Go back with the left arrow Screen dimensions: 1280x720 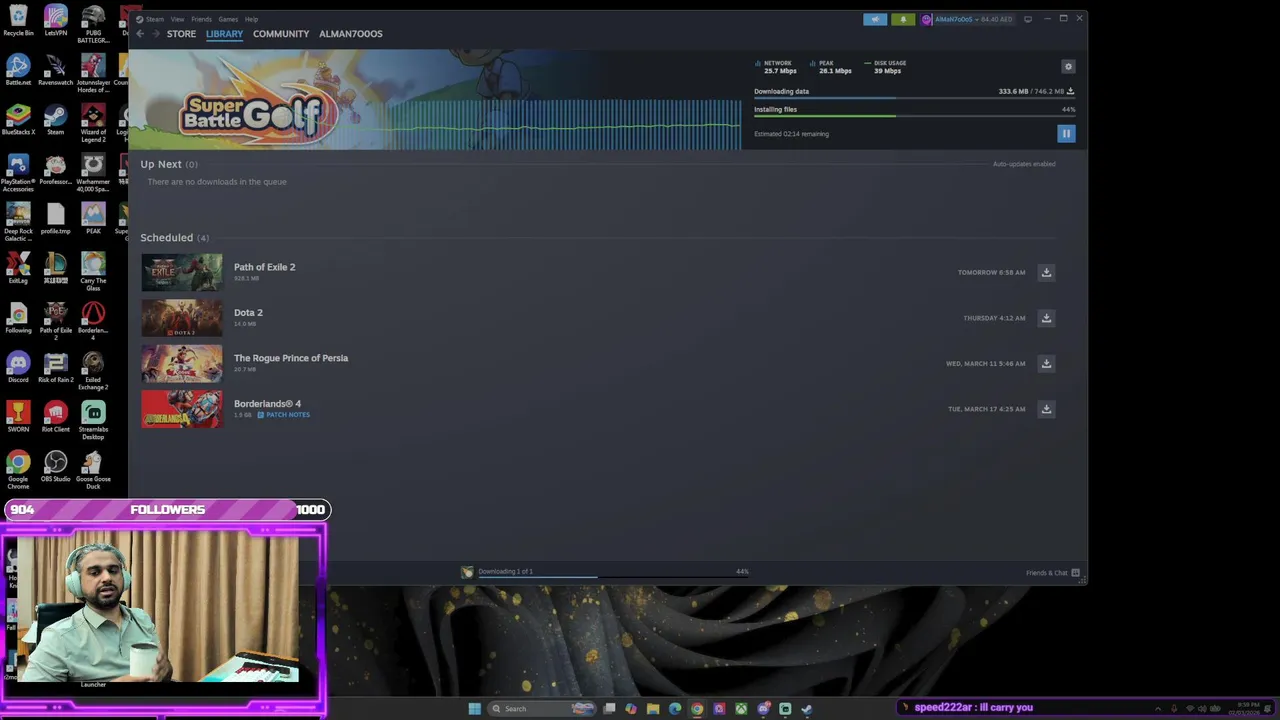[140, 34]
